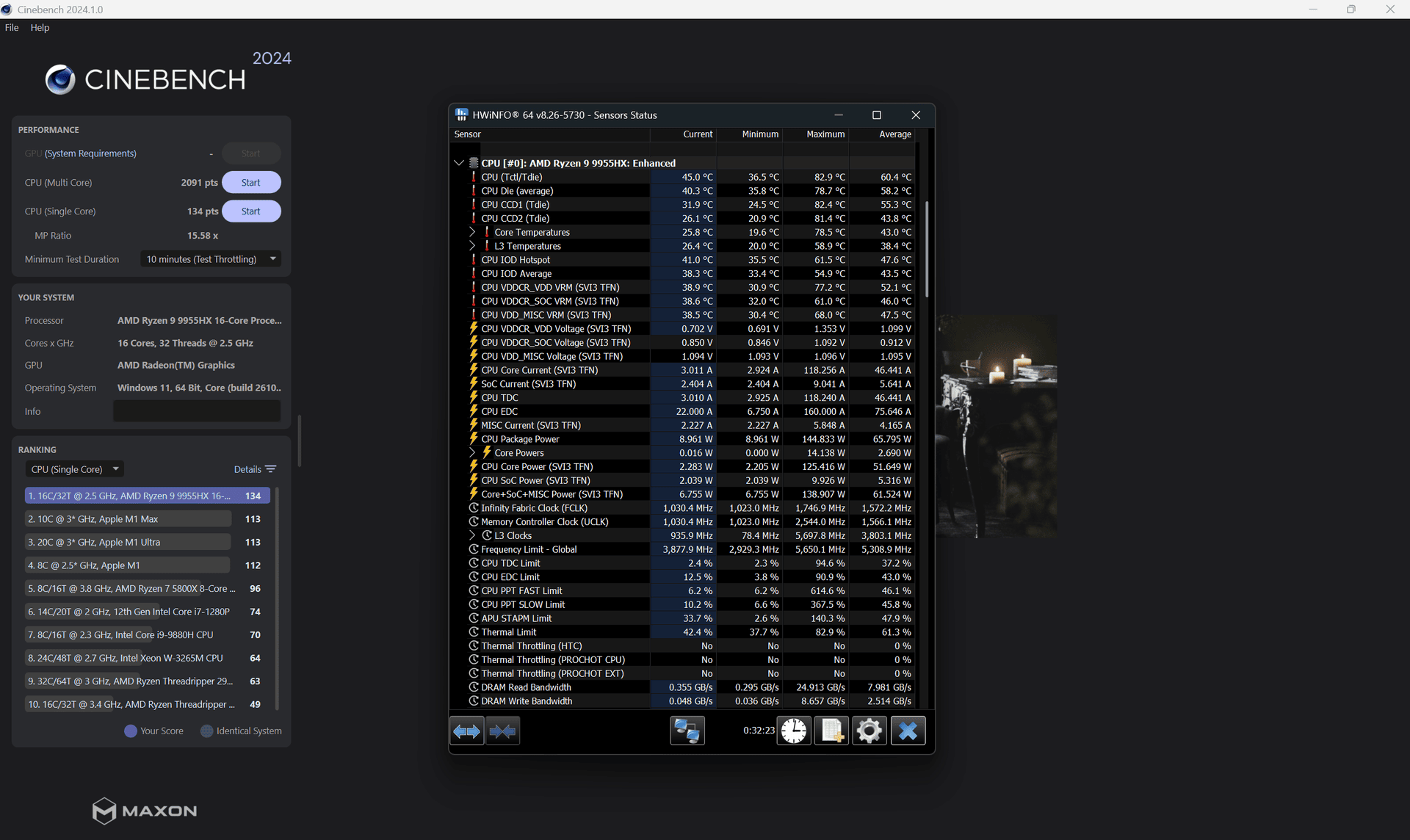The image size is (1410, 840).
Task: Click the ranking Details filter icon
Action: pyautogui.click(x=271, y=469)
